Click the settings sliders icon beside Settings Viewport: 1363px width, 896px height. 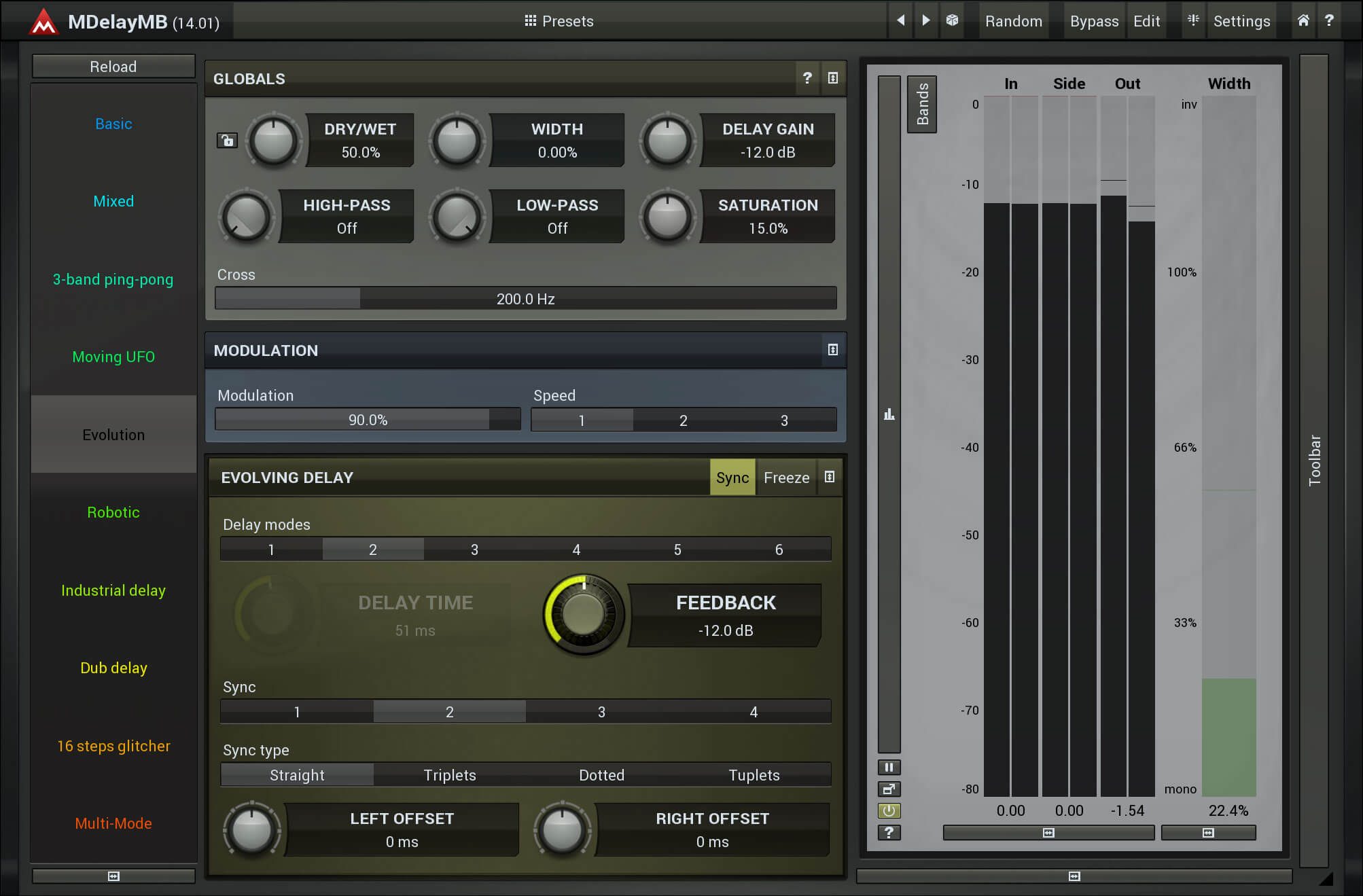click(1192, 20)
